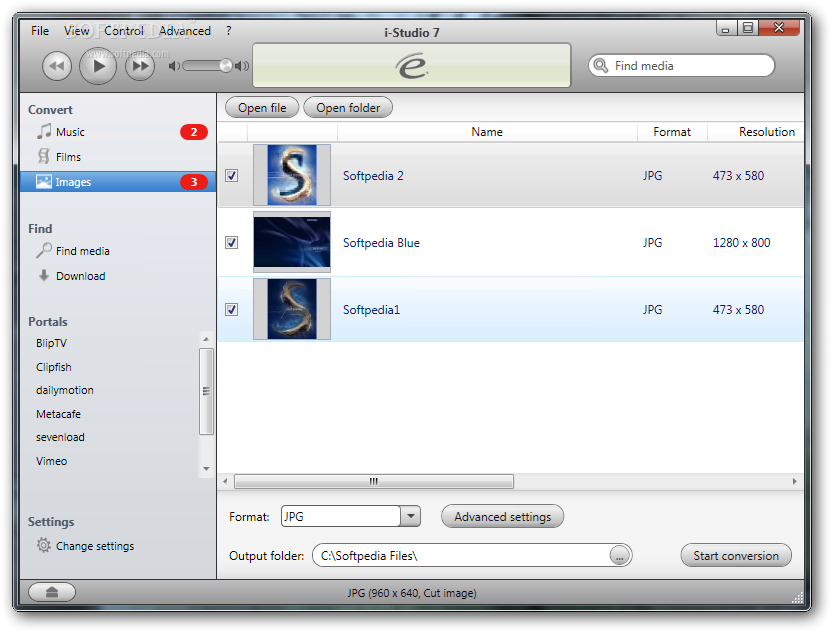Image resolution: width=832 pixels, height=632 pixels.
Task: Click the horizontal scrollbar thumb
Action: [x=374, y=481]
